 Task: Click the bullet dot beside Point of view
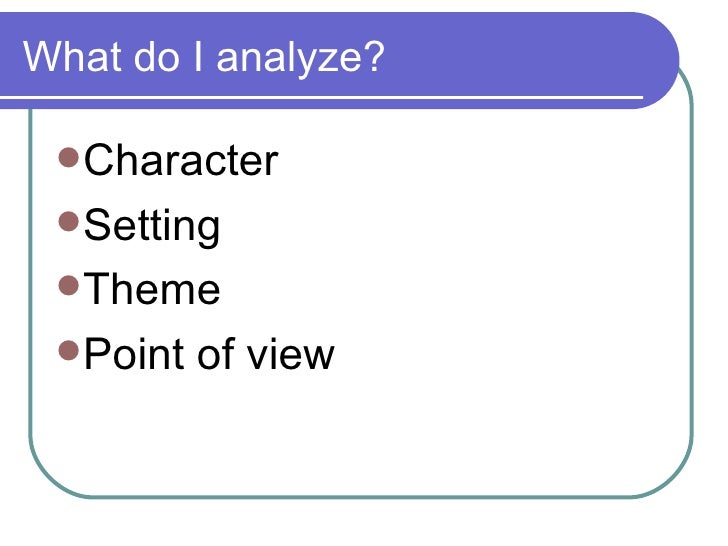tap(68, 350)
